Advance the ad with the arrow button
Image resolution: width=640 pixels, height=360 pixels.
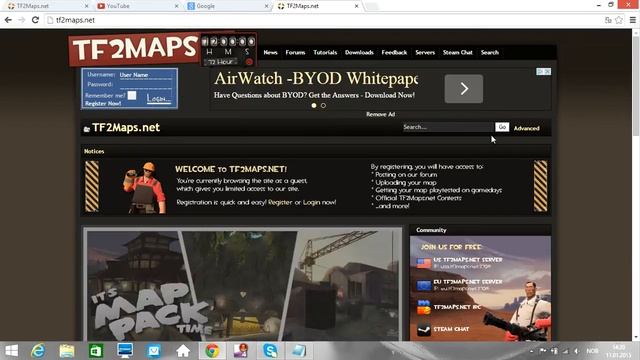point(464,89)
